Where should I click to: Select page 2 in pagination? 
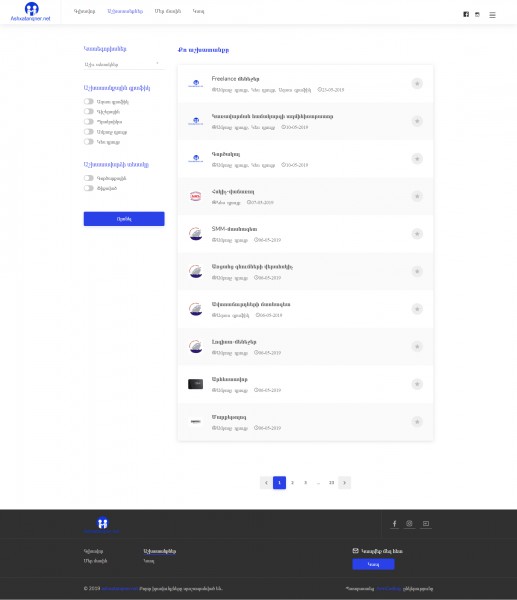(292, 483)
